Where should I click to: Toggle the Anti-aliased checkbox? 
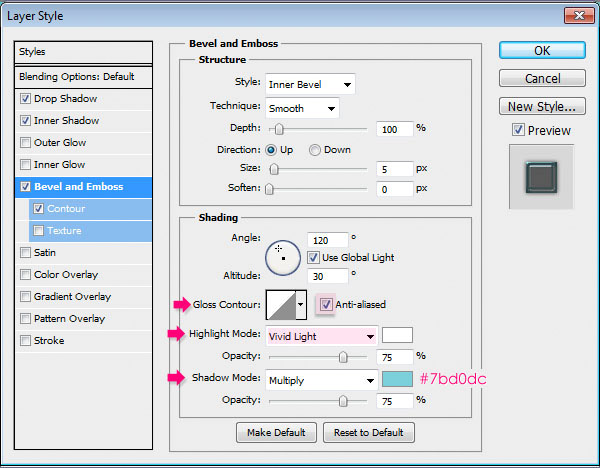pos(326,305)
